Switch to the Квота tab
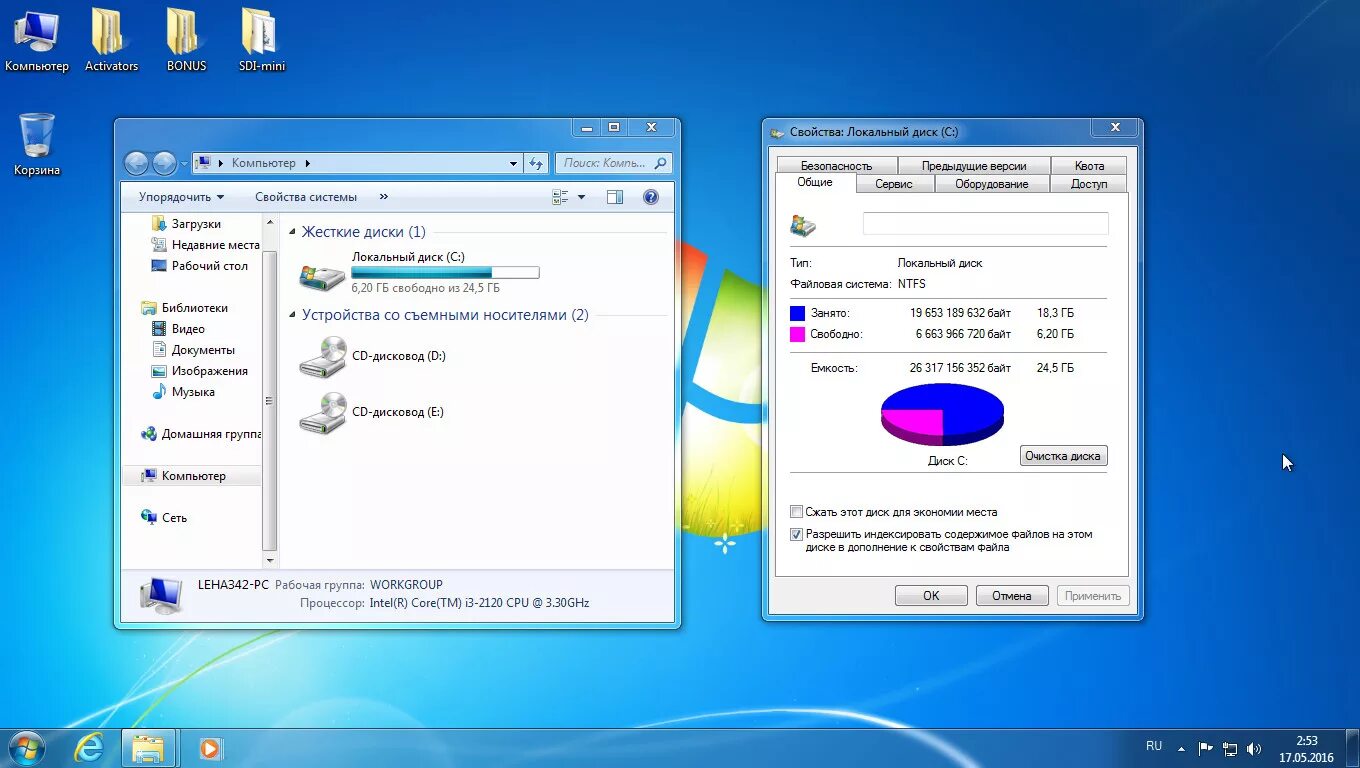Viewport: 1360px width, 768px height. (1089, 166)
